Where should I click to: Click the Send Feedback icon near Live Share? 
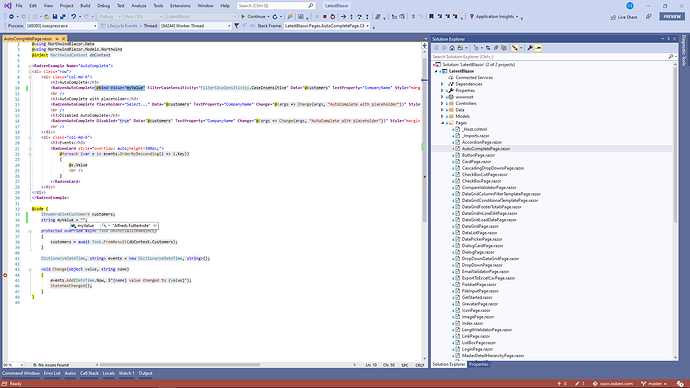tap(649, 16)
